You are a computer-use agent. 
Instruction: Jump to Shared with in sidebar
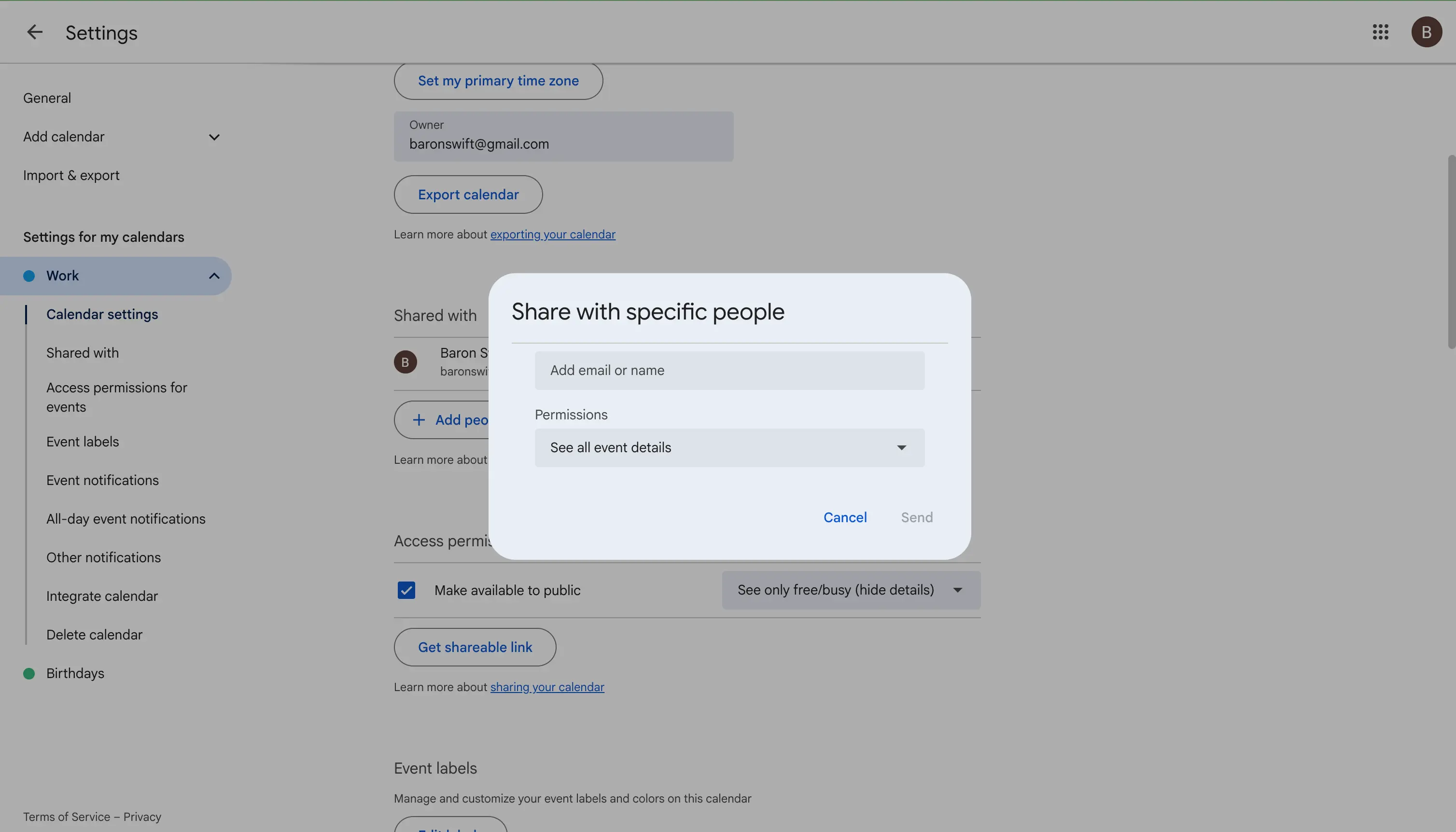[x=83, y=353]
